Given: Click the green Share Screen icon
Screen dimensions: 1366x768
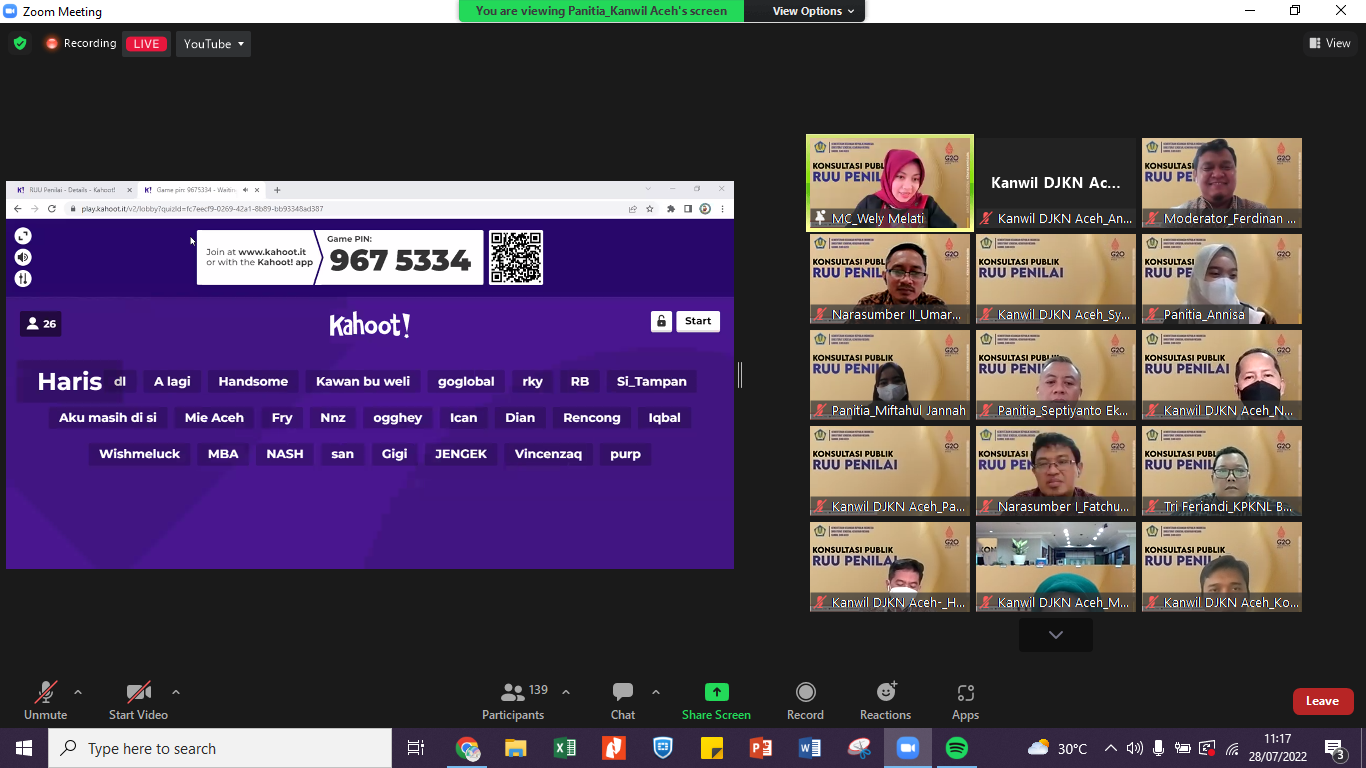Looking at the screenshot, I should 716,692.
